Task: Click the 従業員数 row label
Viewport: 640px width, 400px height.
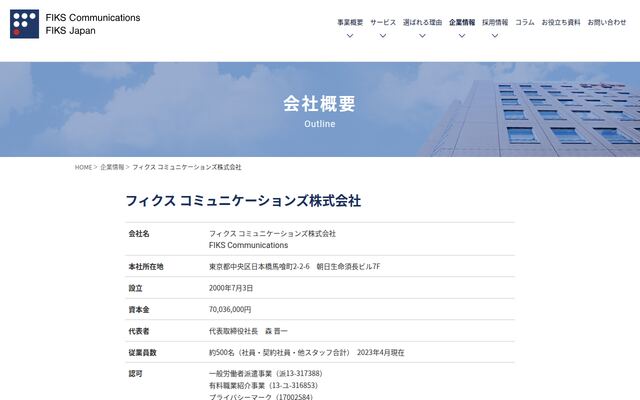Action: [x=142, y=353]
